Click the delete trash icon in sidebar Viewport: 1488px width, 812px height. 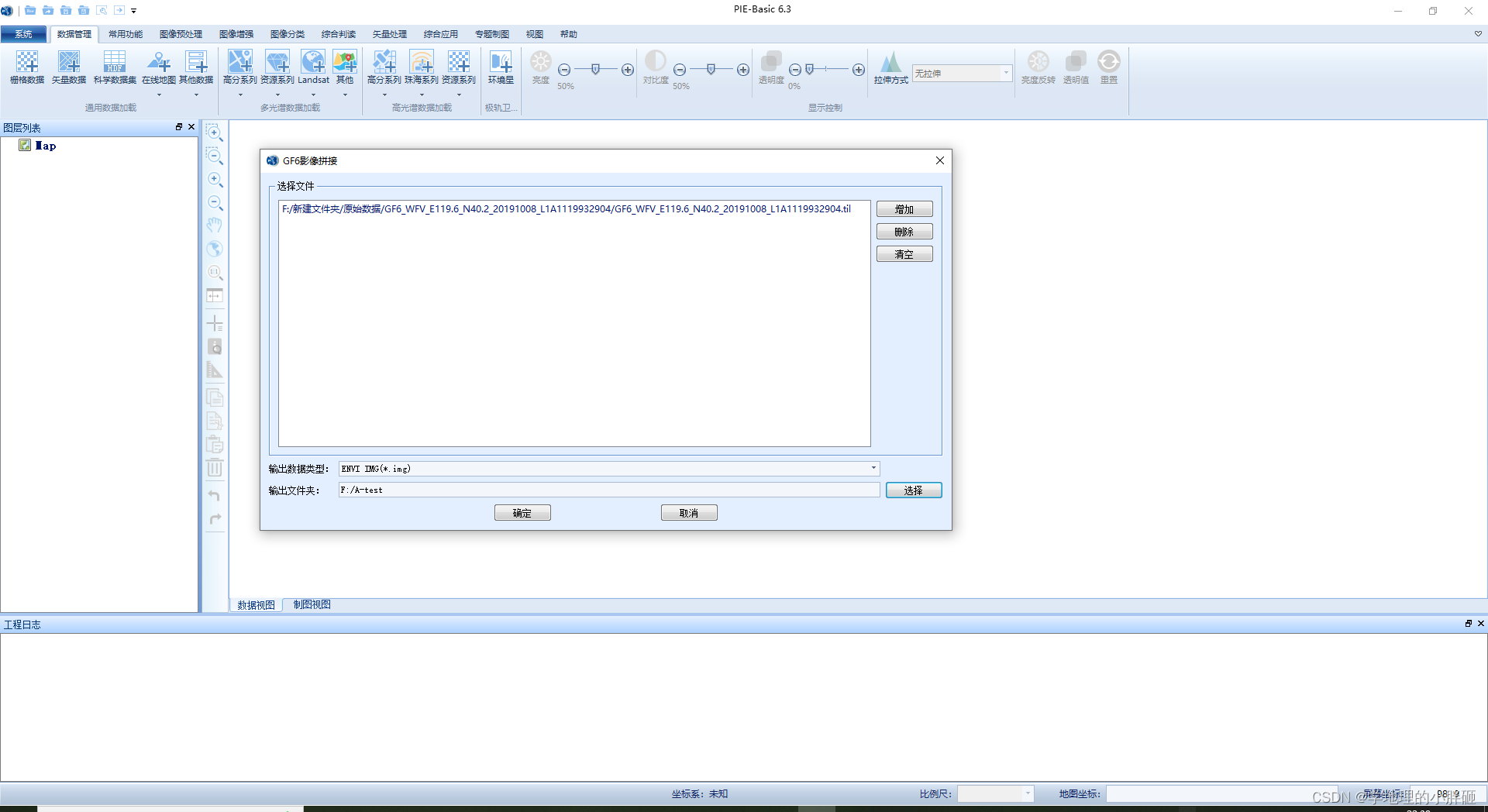tap(215, 467)
